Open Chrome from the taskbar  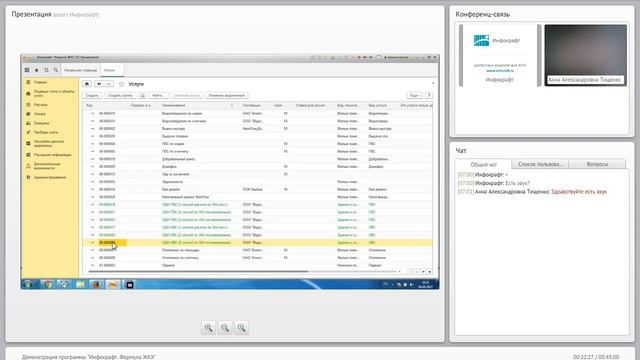click(x=47, y=284)
